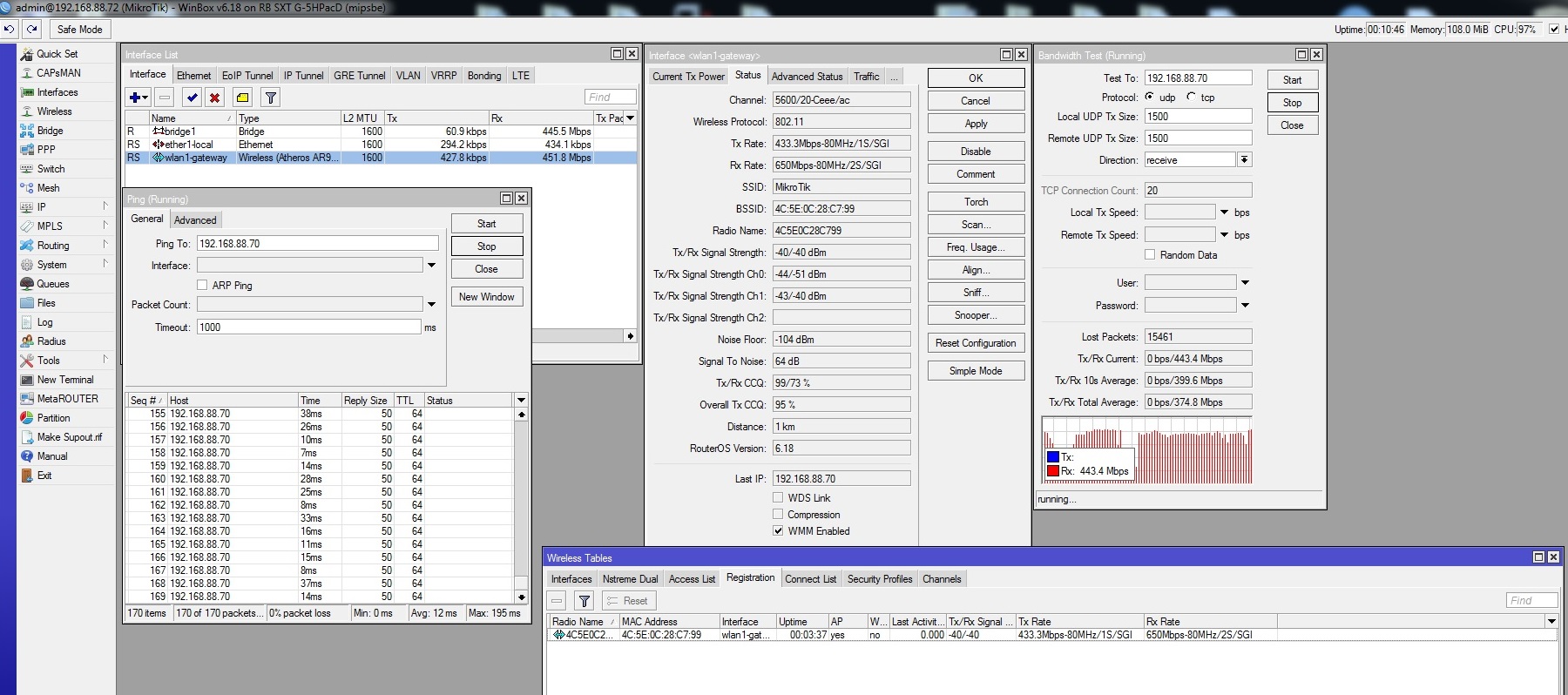Select tcp protocol radio button
The width and height of the screenshot is (1568, 695).
(1191, 97)
